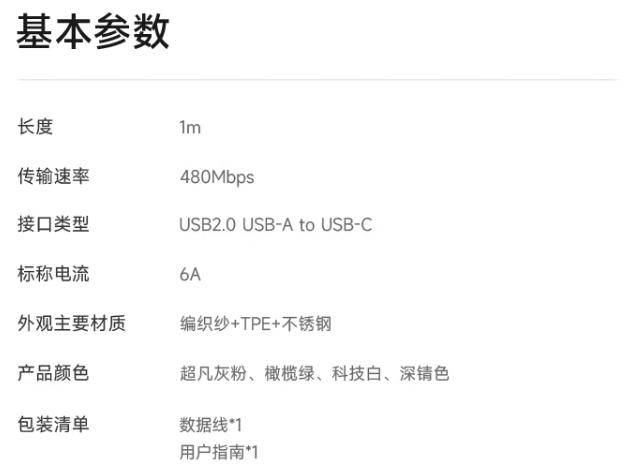Image resolution: width=636 pixels, height=465 pixels.
Task: Select the 接口类型 label
Action: pos(53,224)
